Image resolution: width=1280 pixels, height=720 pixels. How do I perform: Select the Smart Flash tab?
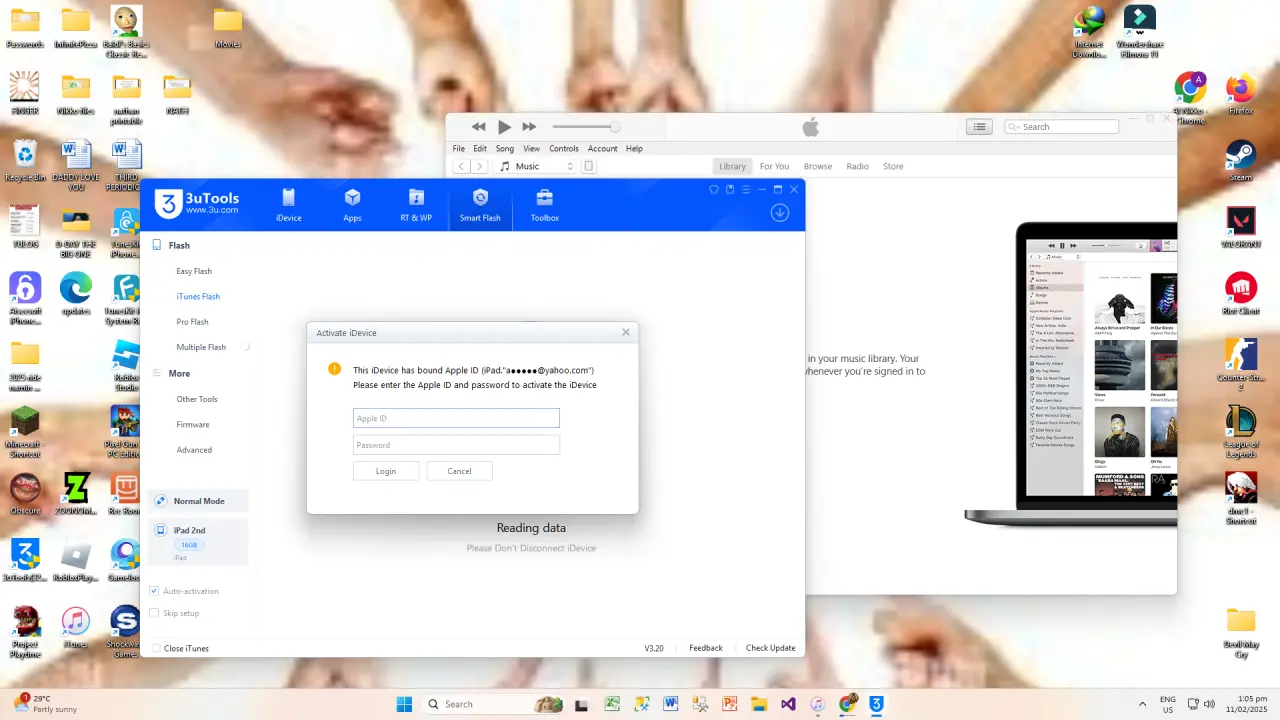[480, 205]
